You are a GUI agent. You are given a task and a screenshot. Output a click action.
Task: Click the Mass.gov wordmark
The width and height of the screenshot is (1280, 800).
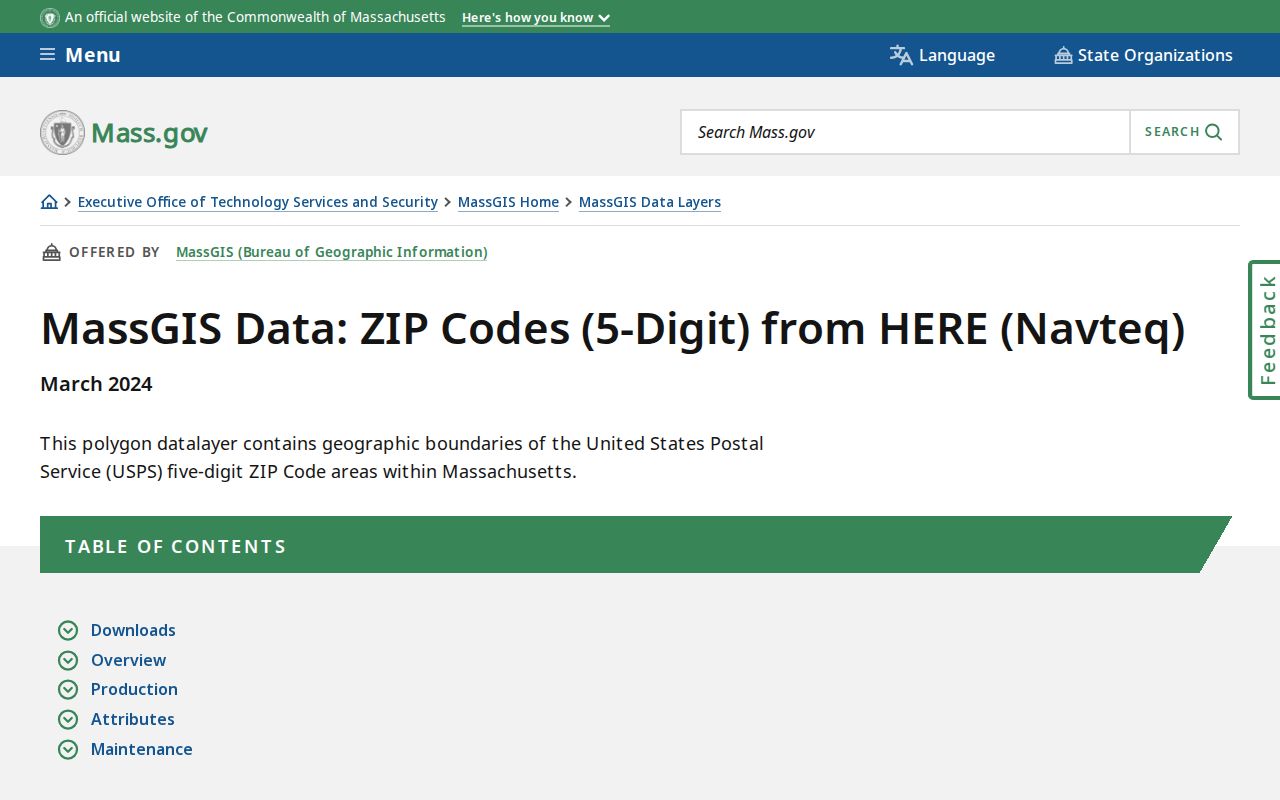tap(149, 133)
